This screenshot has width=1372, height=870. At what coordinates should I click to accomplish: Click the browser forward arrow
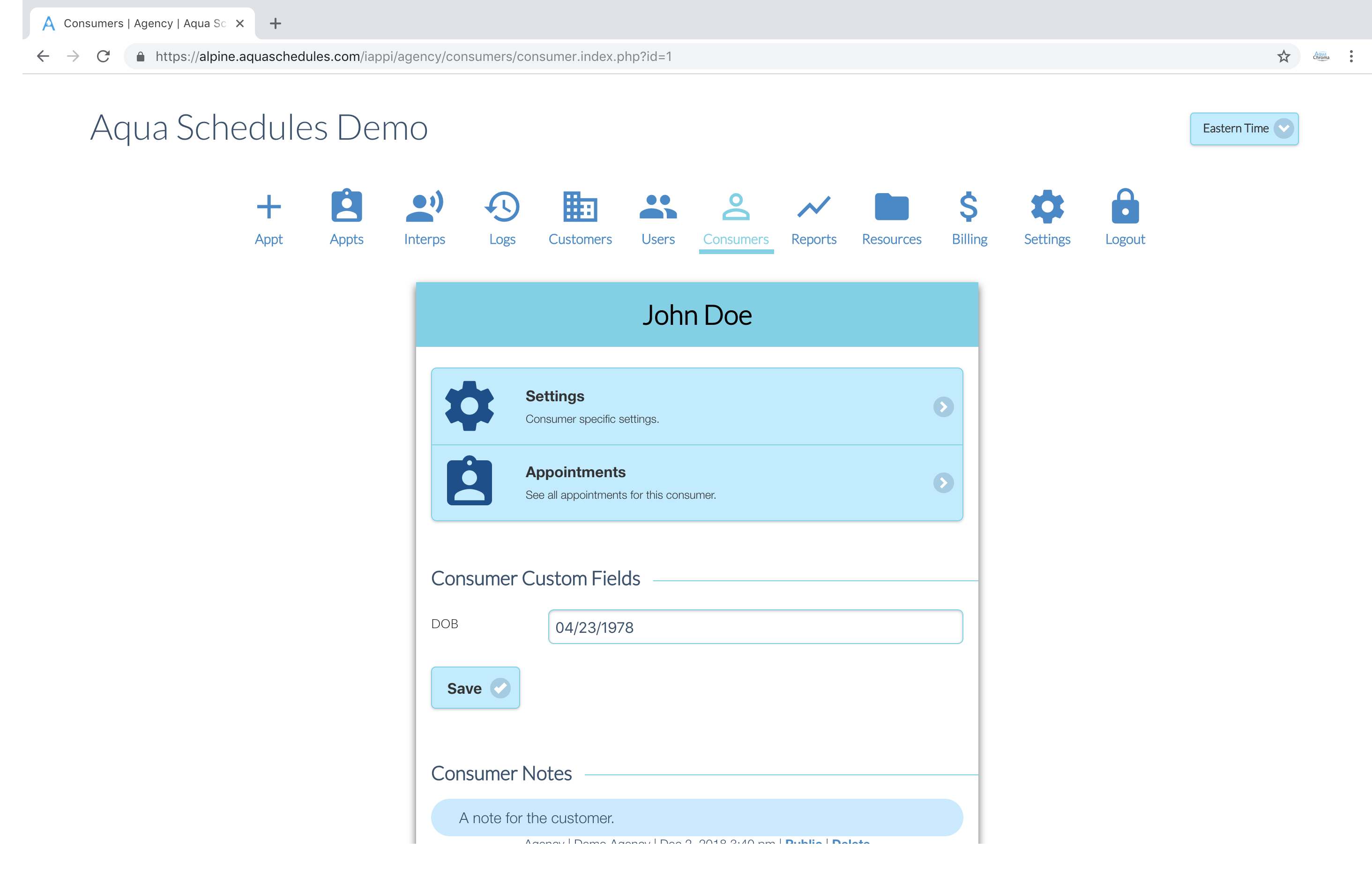pyautogui.click(x=73, y=56)
